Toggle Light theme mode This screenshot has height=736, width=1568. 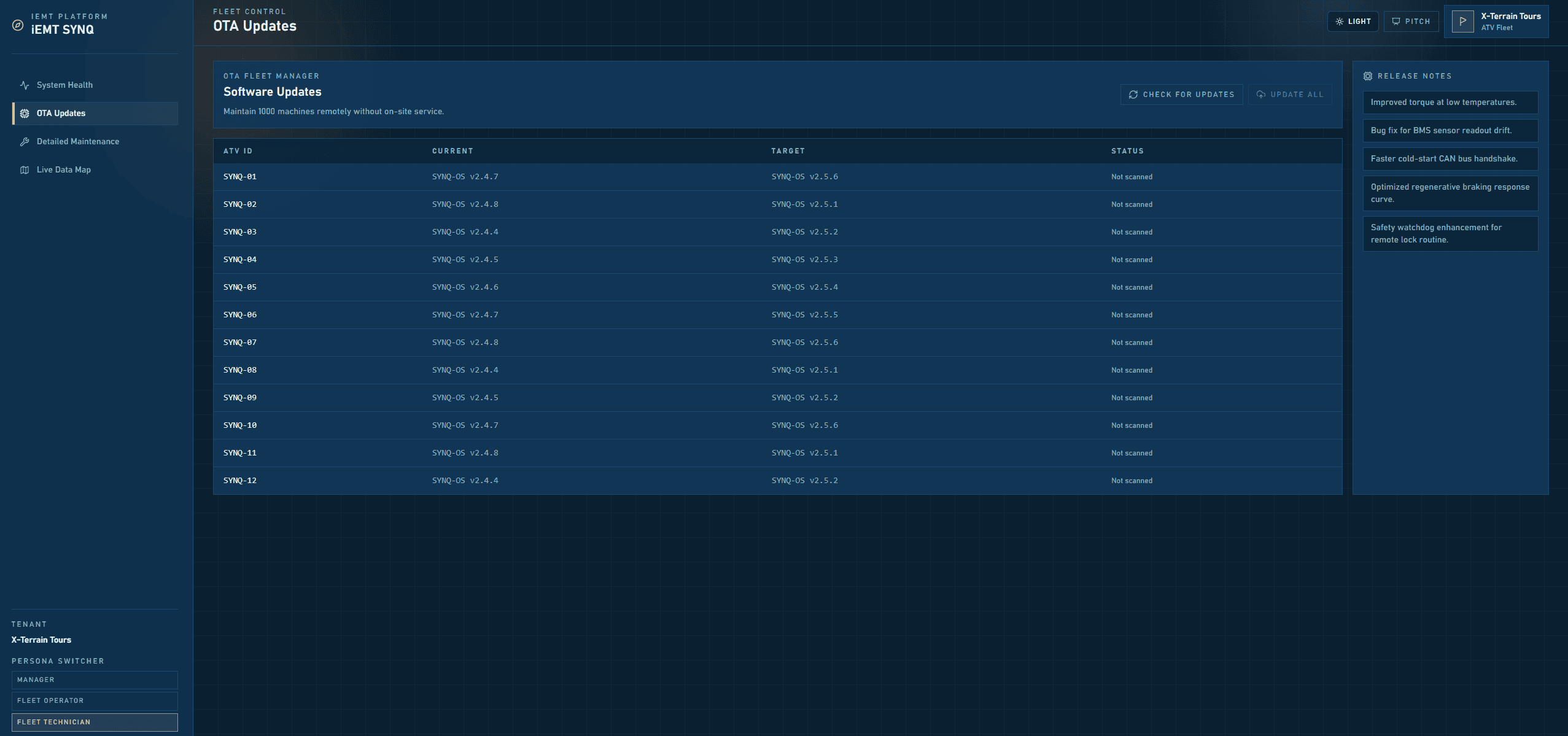(x=1353, y=21)
